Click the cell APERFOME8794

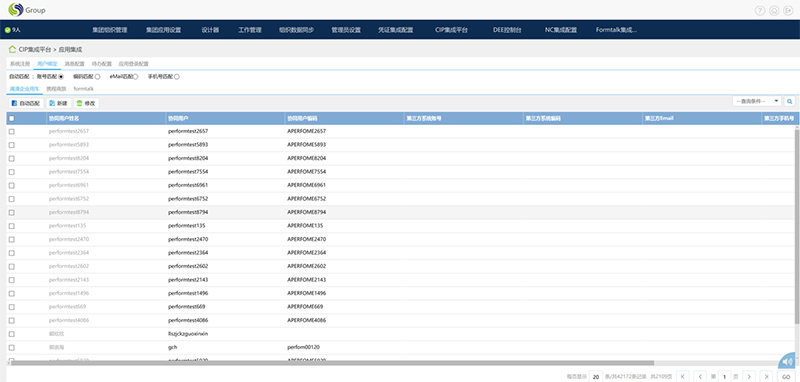[x=307, y=212]
